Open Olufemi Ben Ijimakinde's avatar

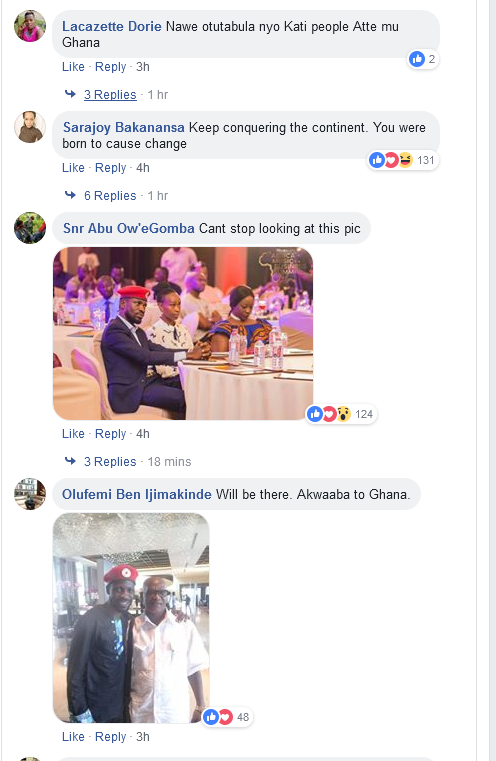point(30,494)
